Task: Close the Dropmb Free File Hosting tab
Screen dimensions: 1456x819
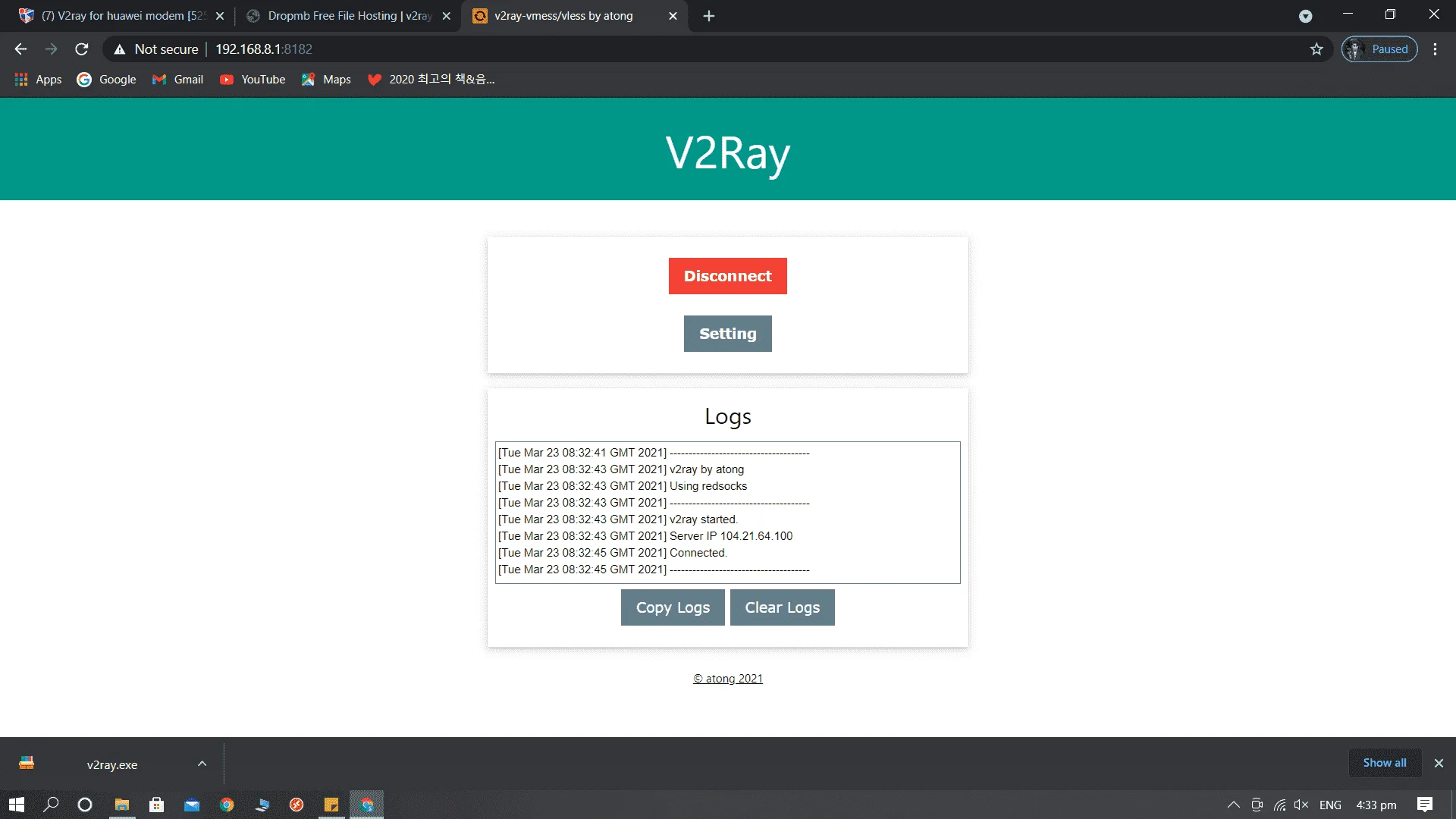Action: 447,16
